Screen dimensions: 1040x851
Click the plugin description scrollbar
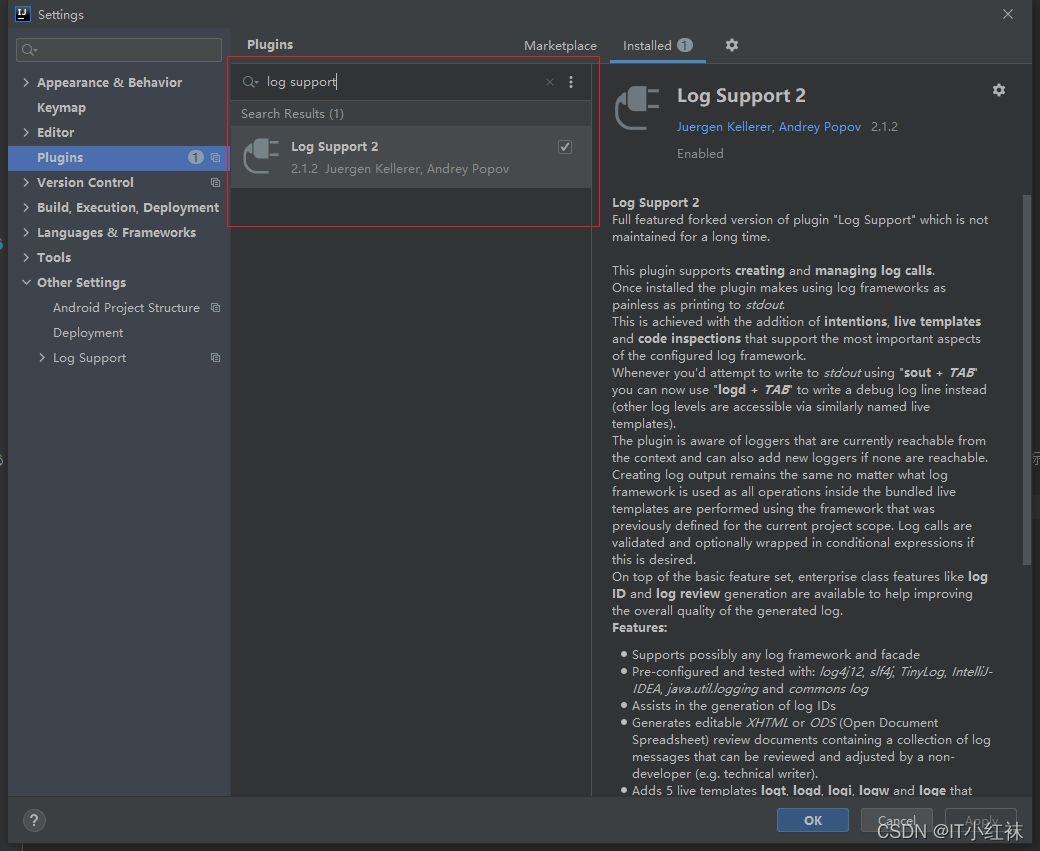[x=1027, y=379]
